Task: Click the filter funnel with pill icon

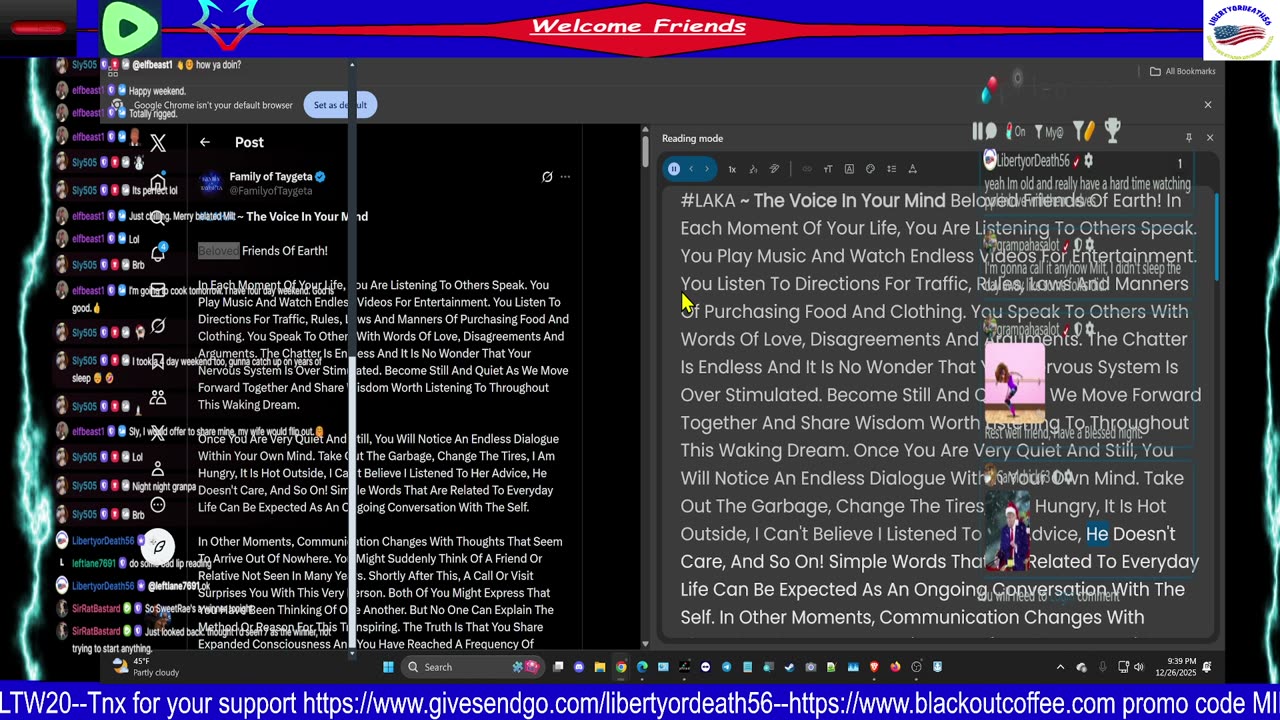Action: (1083, 131)
